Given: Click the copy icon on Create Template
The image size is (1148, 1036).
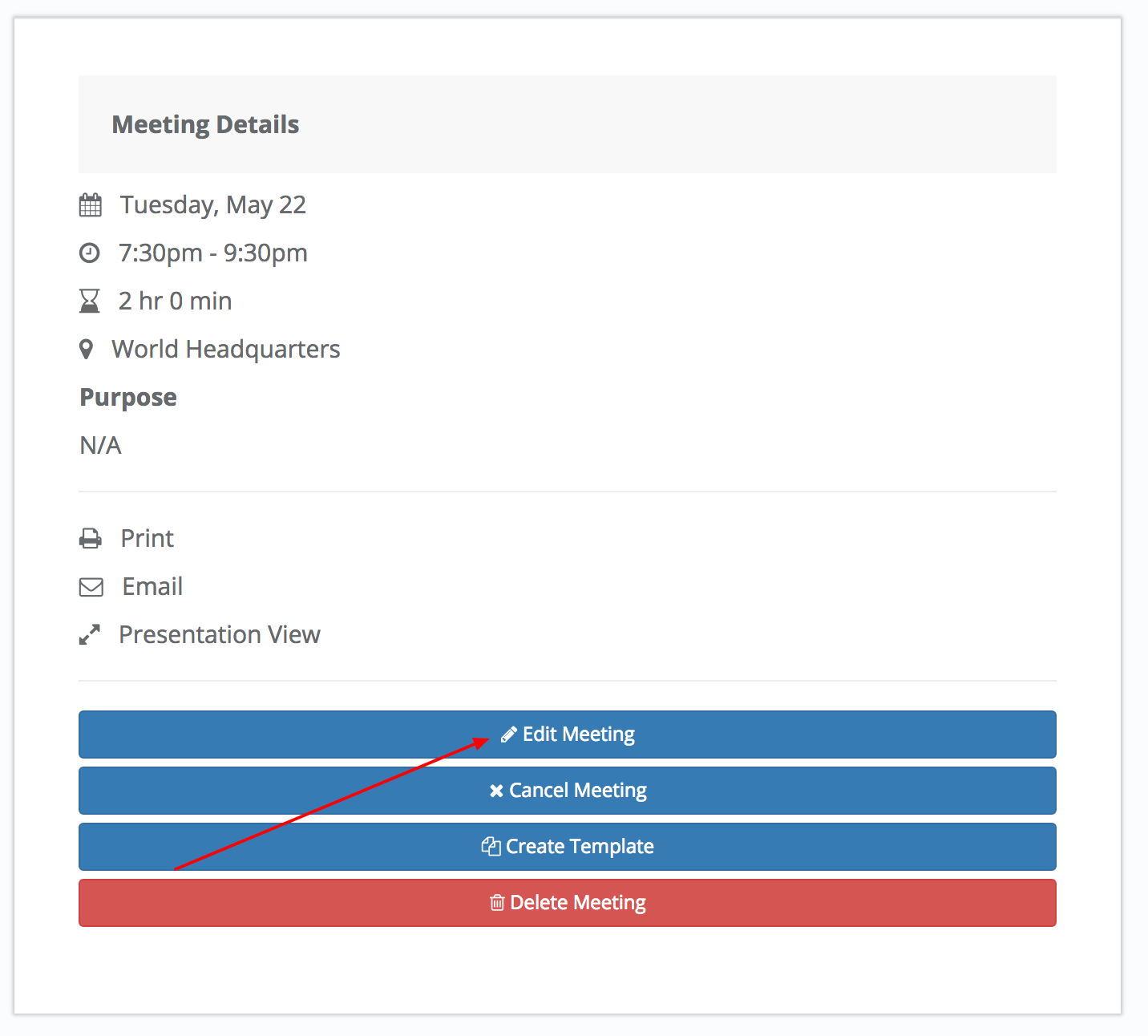Looking at the screenshot, I should click(491, 846).
